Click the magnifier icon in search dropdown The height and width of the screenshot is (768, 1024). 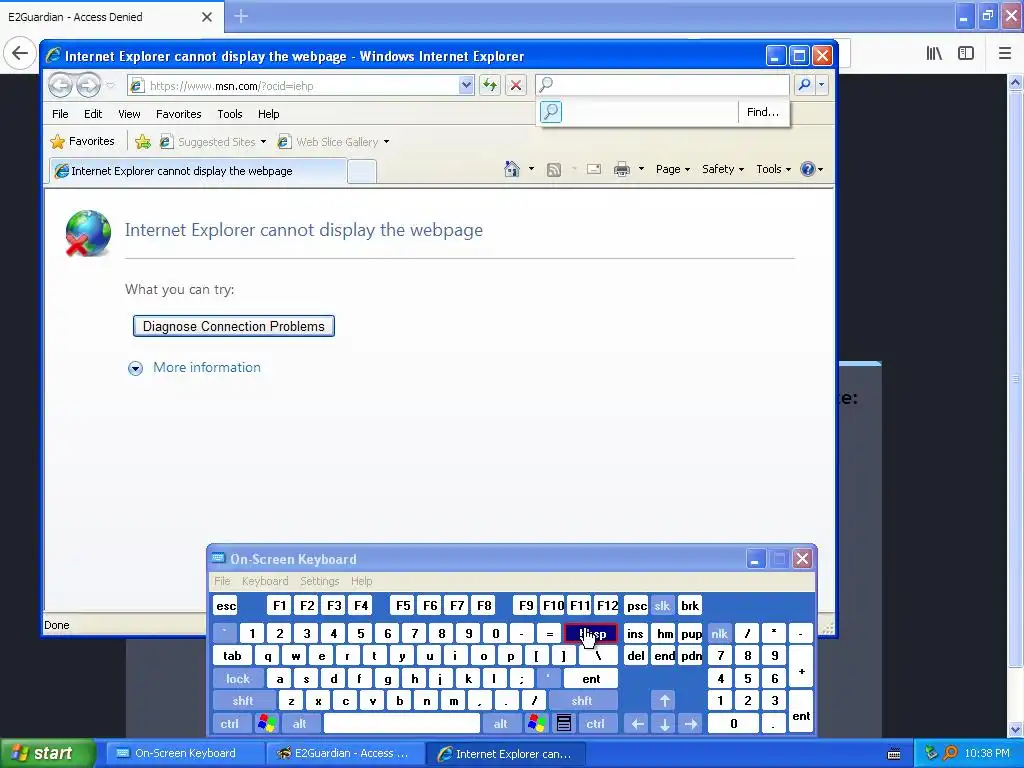click(x=551, y=112)
